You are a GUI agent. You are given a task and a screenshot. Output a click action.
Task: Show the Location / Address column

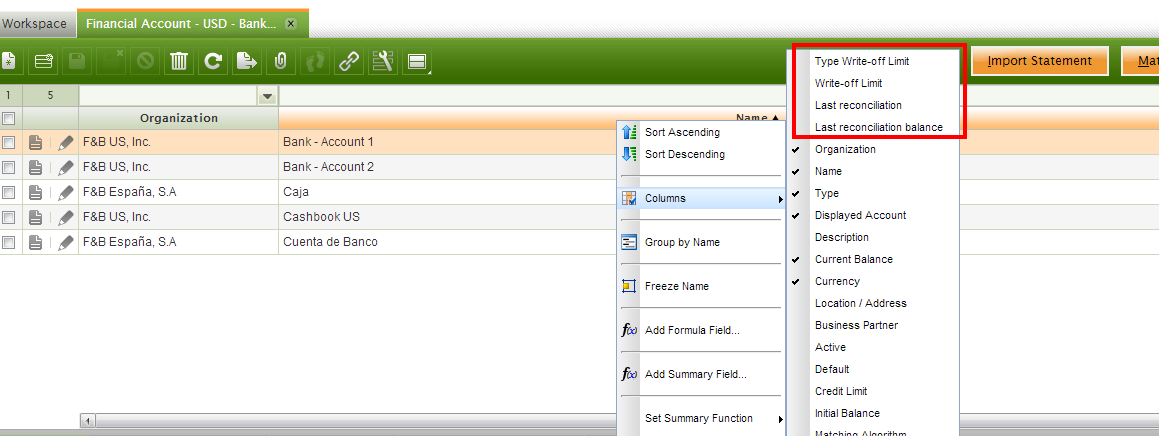point(872,303)
